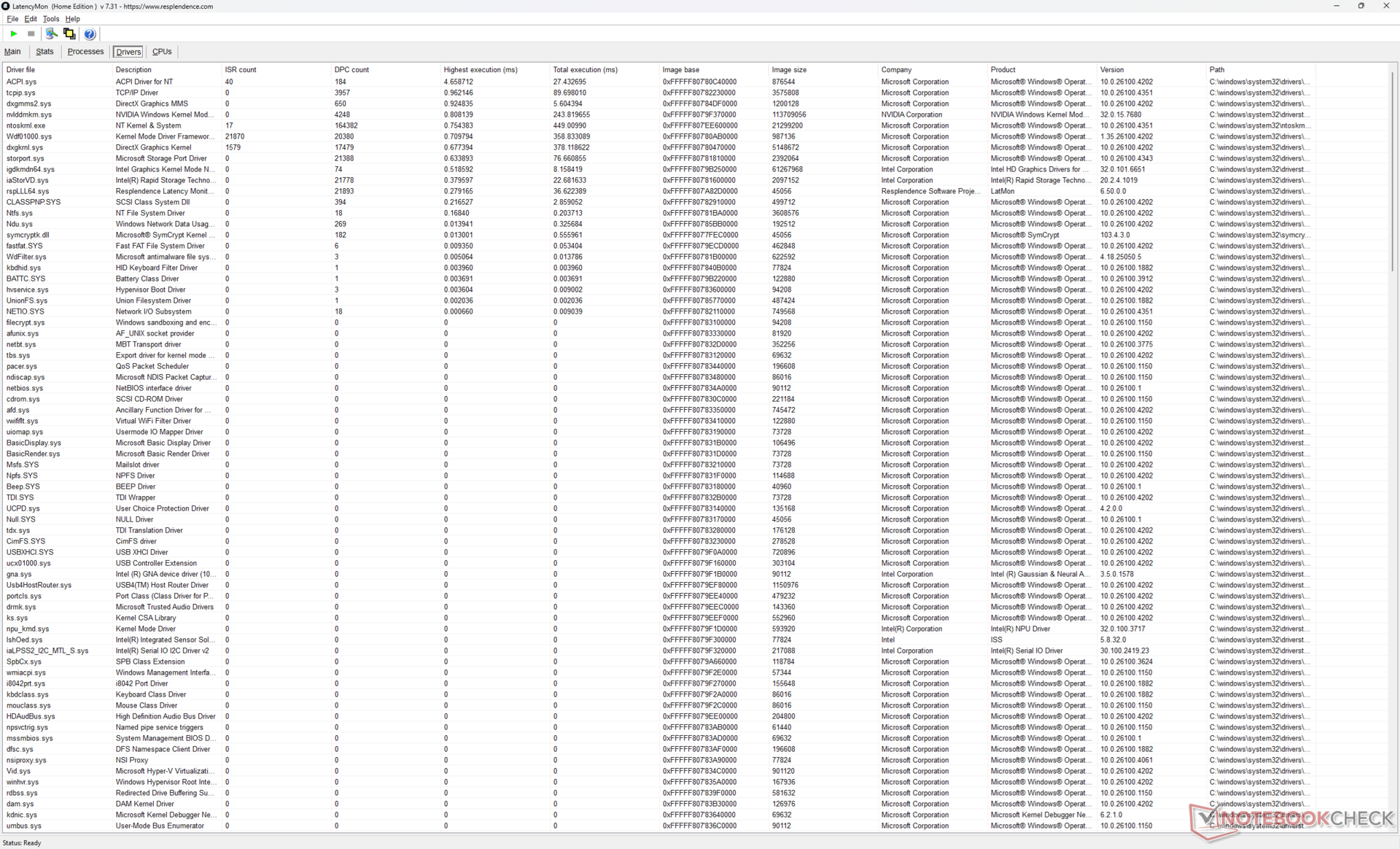Select the nvlddmkm.sys driver row

pyautogui.click(x=29, y=115)
